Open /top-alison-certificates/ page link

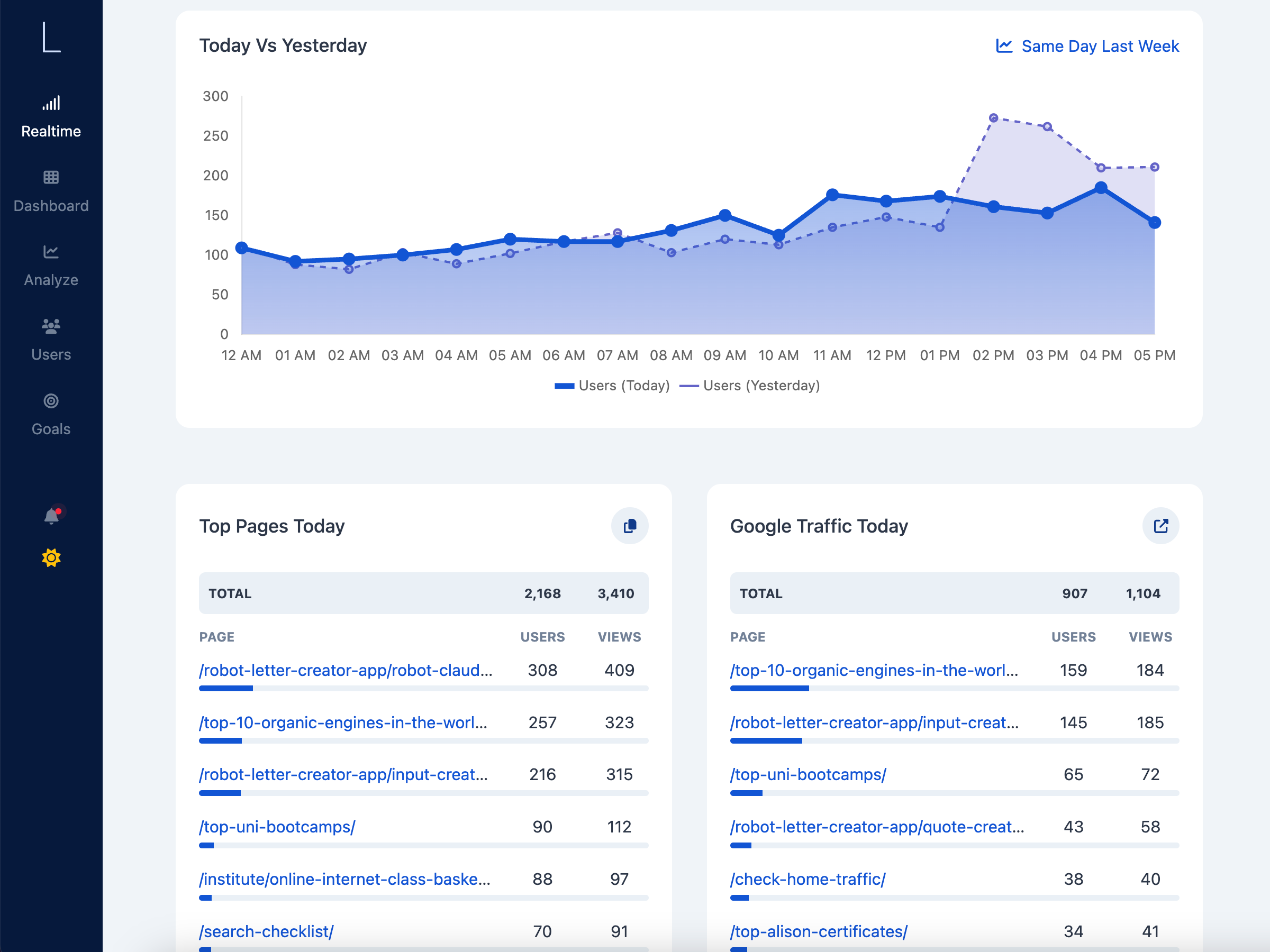(819, 931)
